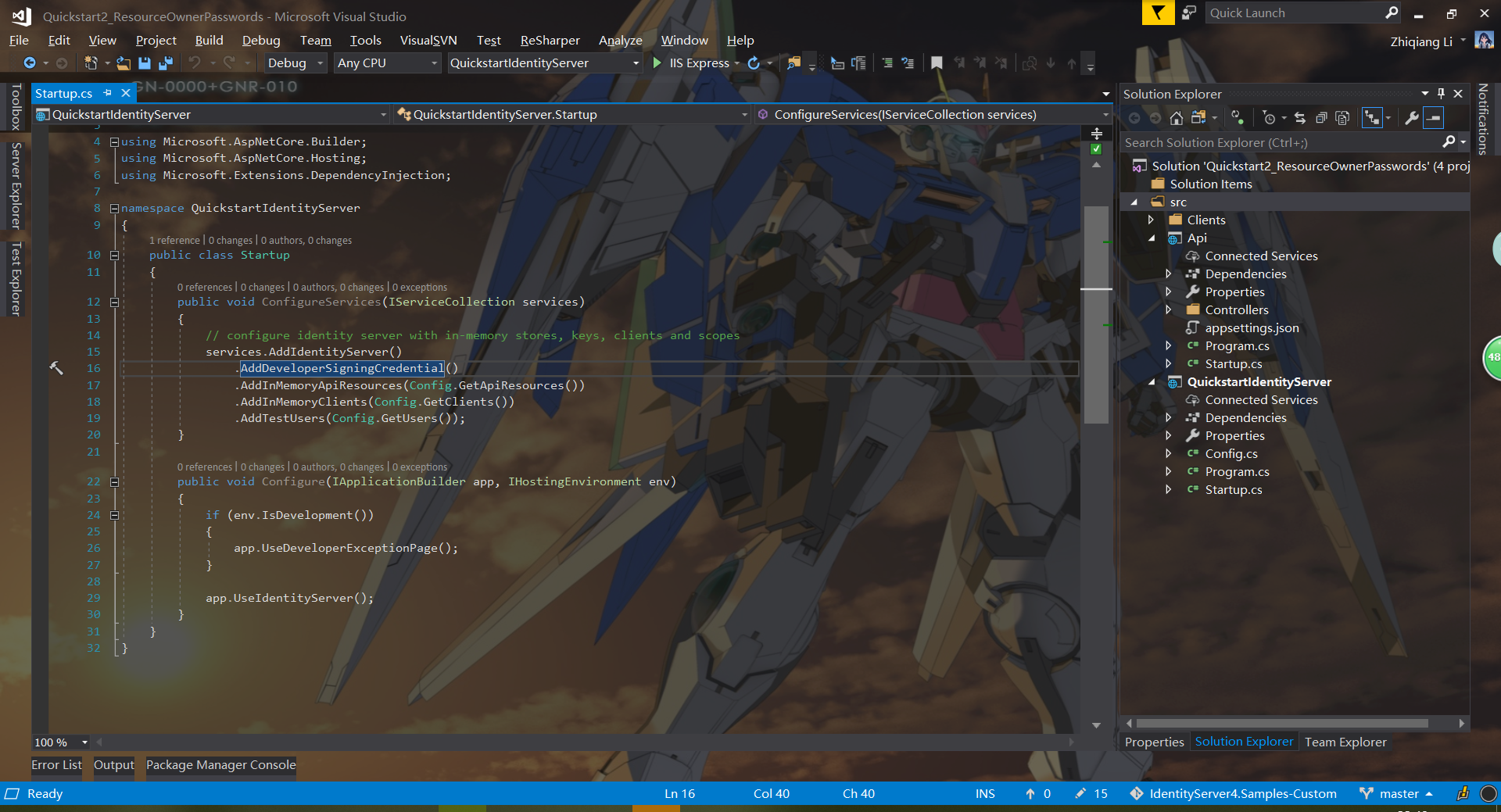Open the Package Manager Console
Image resolution: width=1501 pixels, height=812 pixels.
220,765
